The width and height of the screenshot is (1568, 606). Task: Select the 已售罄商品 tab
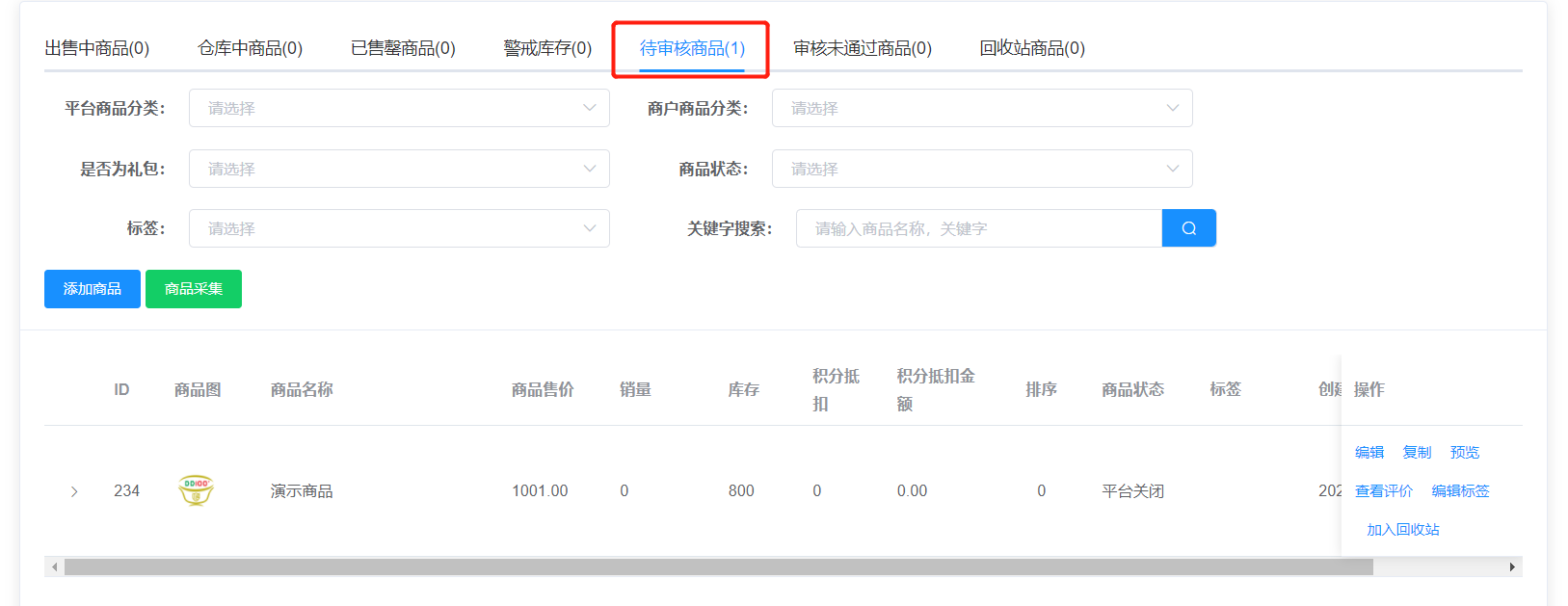click(x=403, y=48)
